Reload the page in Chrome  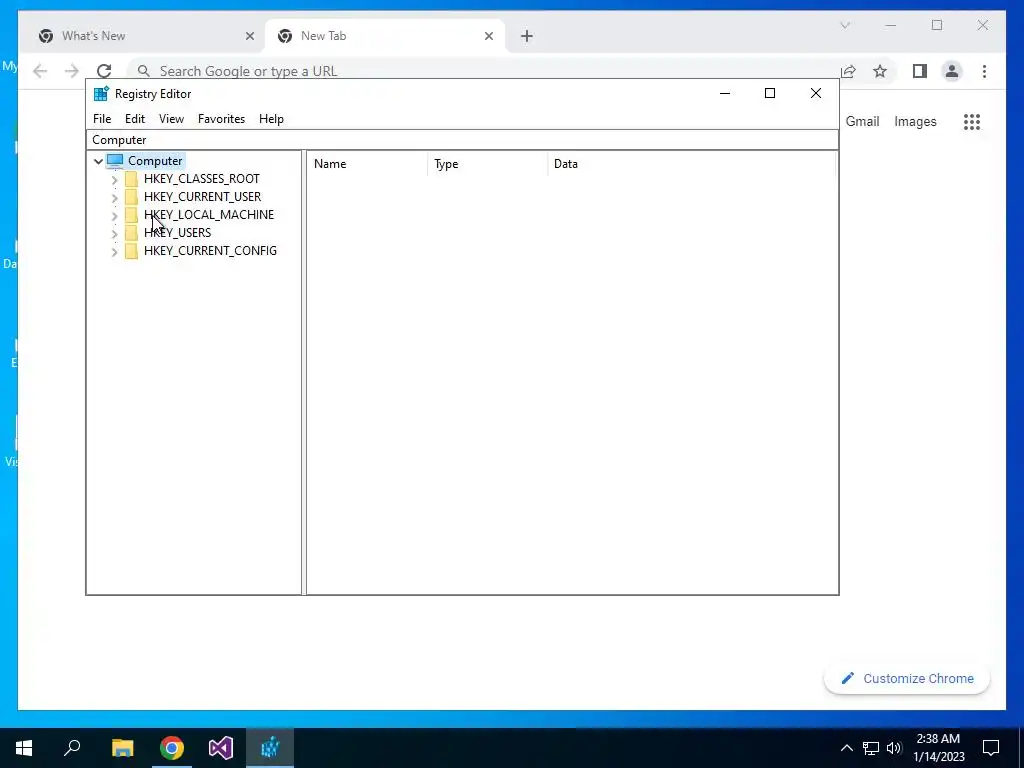104,71
